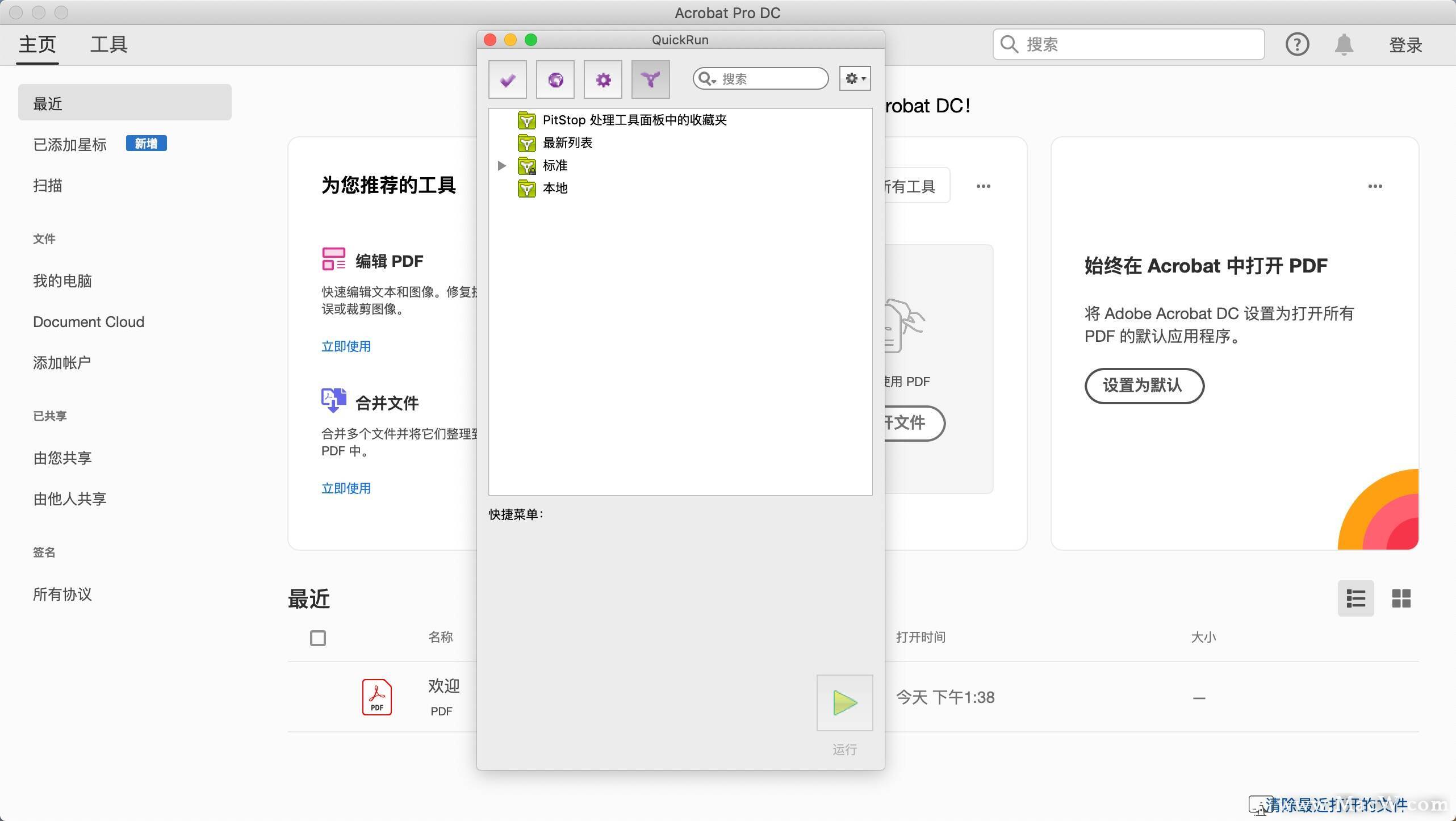Click the 大小 column header

[1204, 637]
